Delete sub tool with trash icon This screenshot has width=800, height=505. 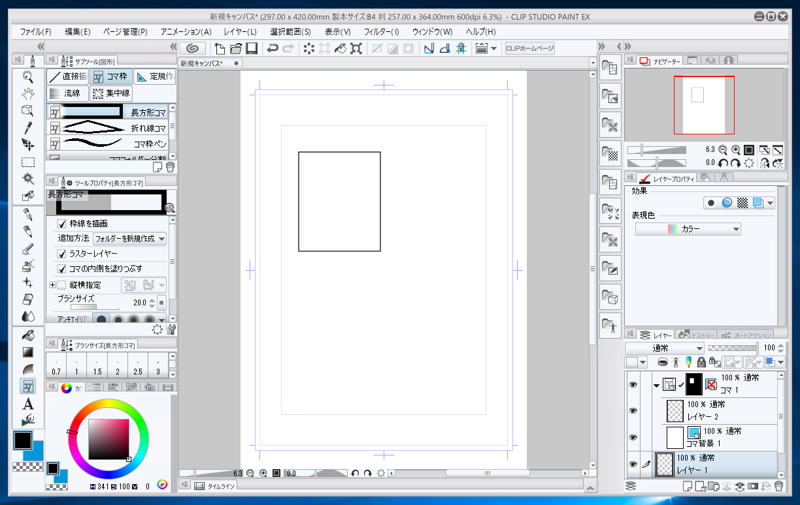click(170, 167)
